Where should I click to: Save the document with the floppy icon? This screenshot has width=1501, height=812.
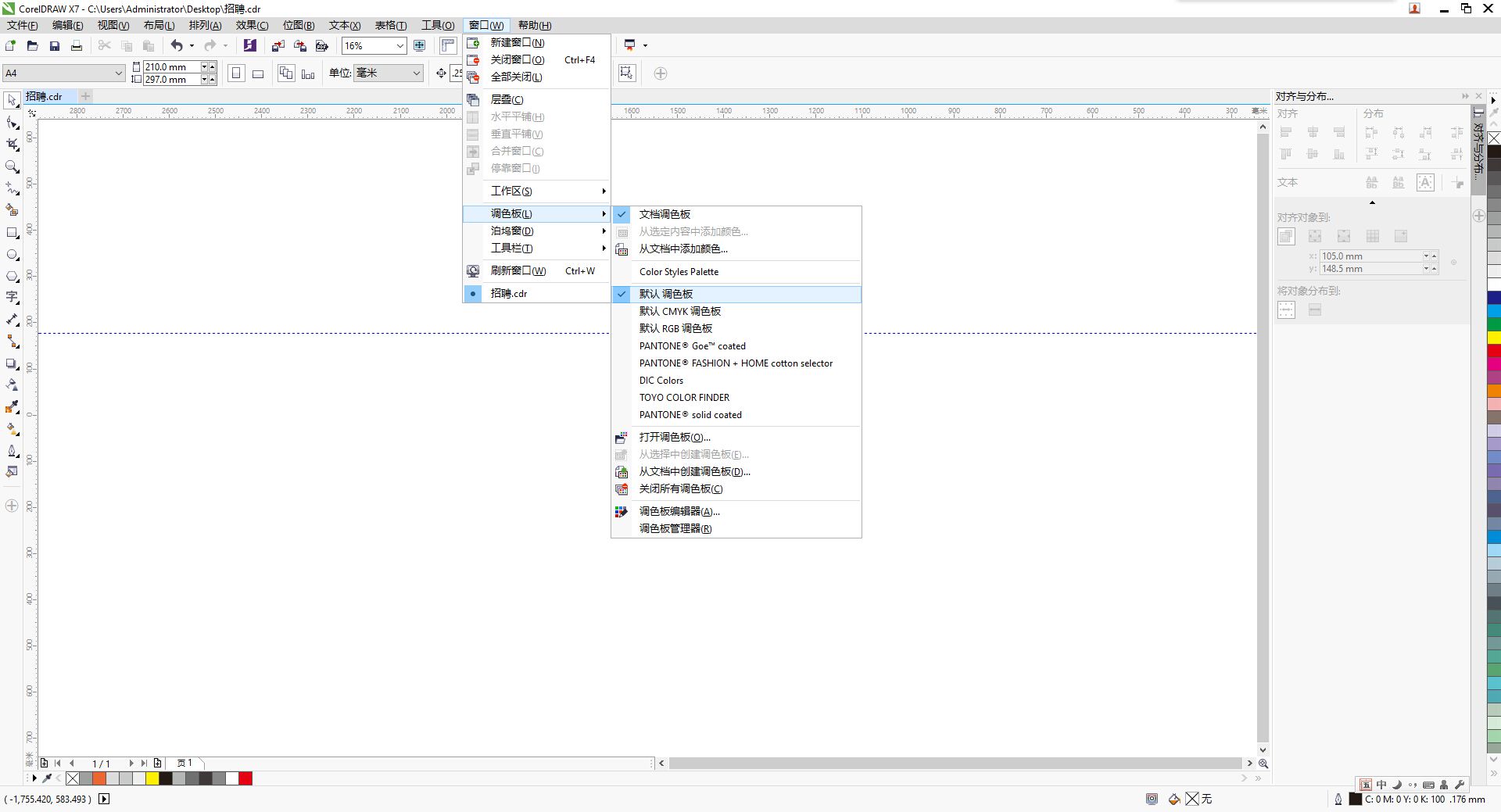54,46
